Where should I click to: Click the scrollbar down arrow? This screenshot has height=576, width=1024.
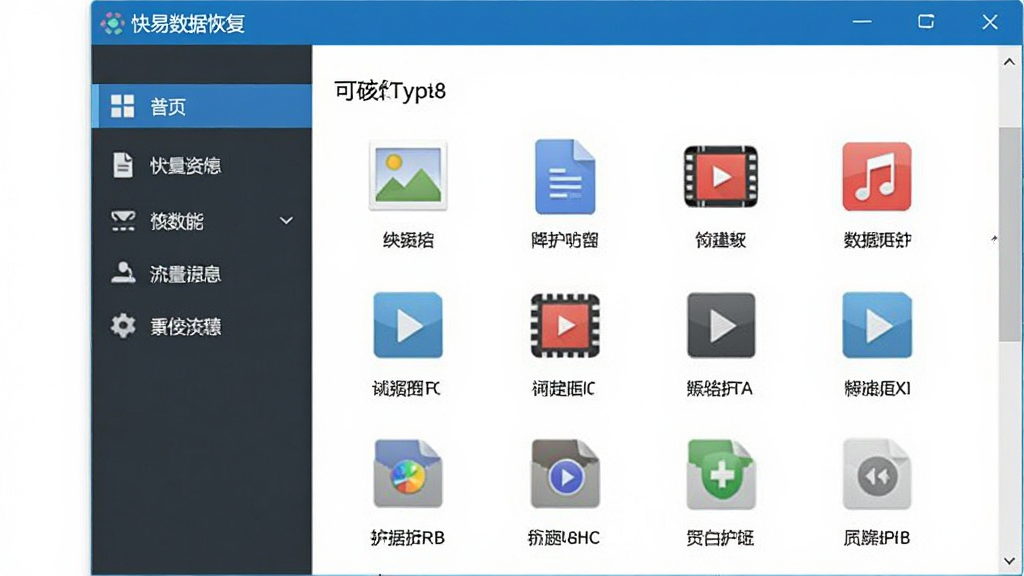[1009, 561]
